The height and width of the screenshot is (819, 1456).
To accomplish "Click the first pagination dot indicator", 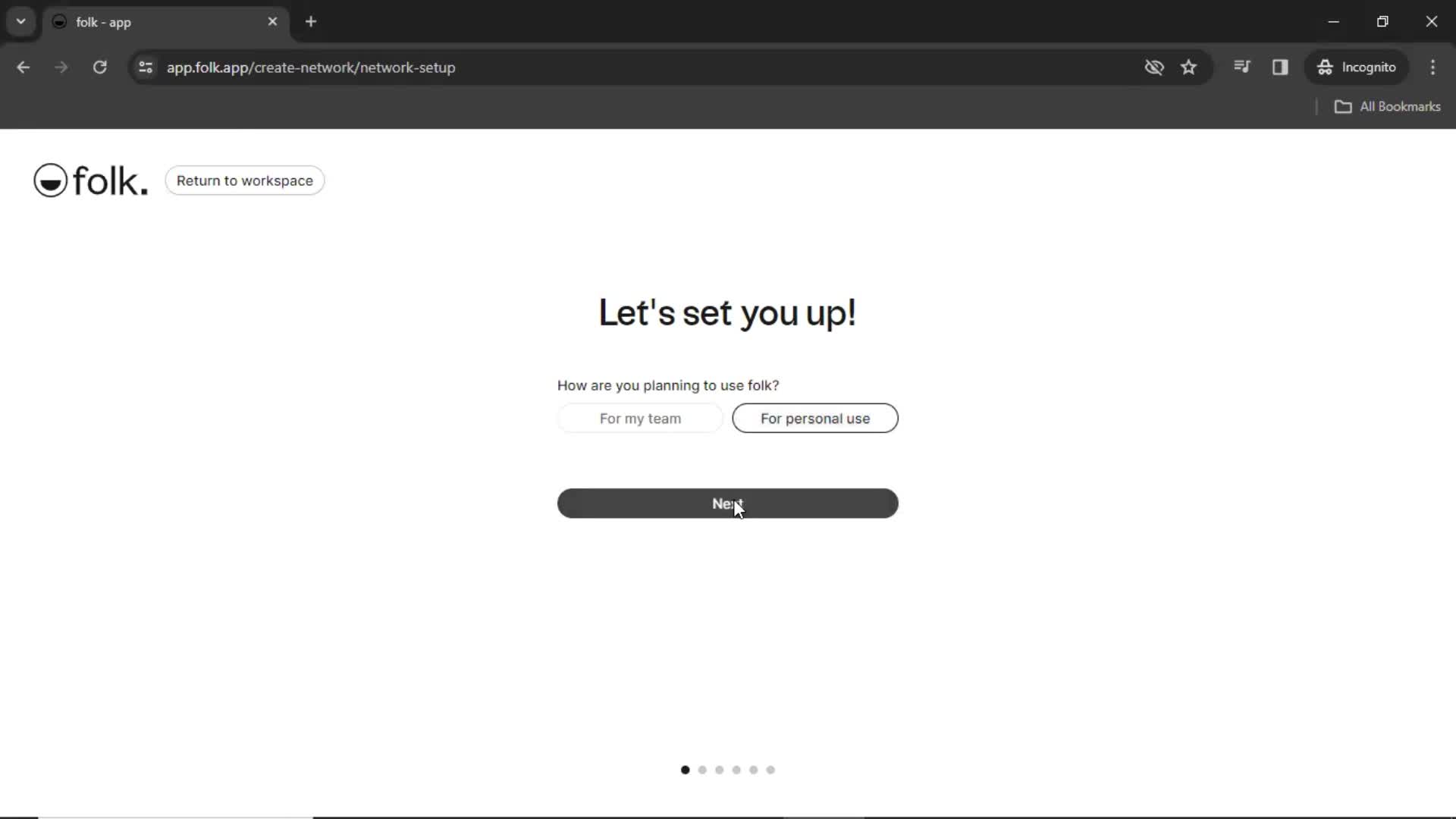I will (x=685, y=769).
